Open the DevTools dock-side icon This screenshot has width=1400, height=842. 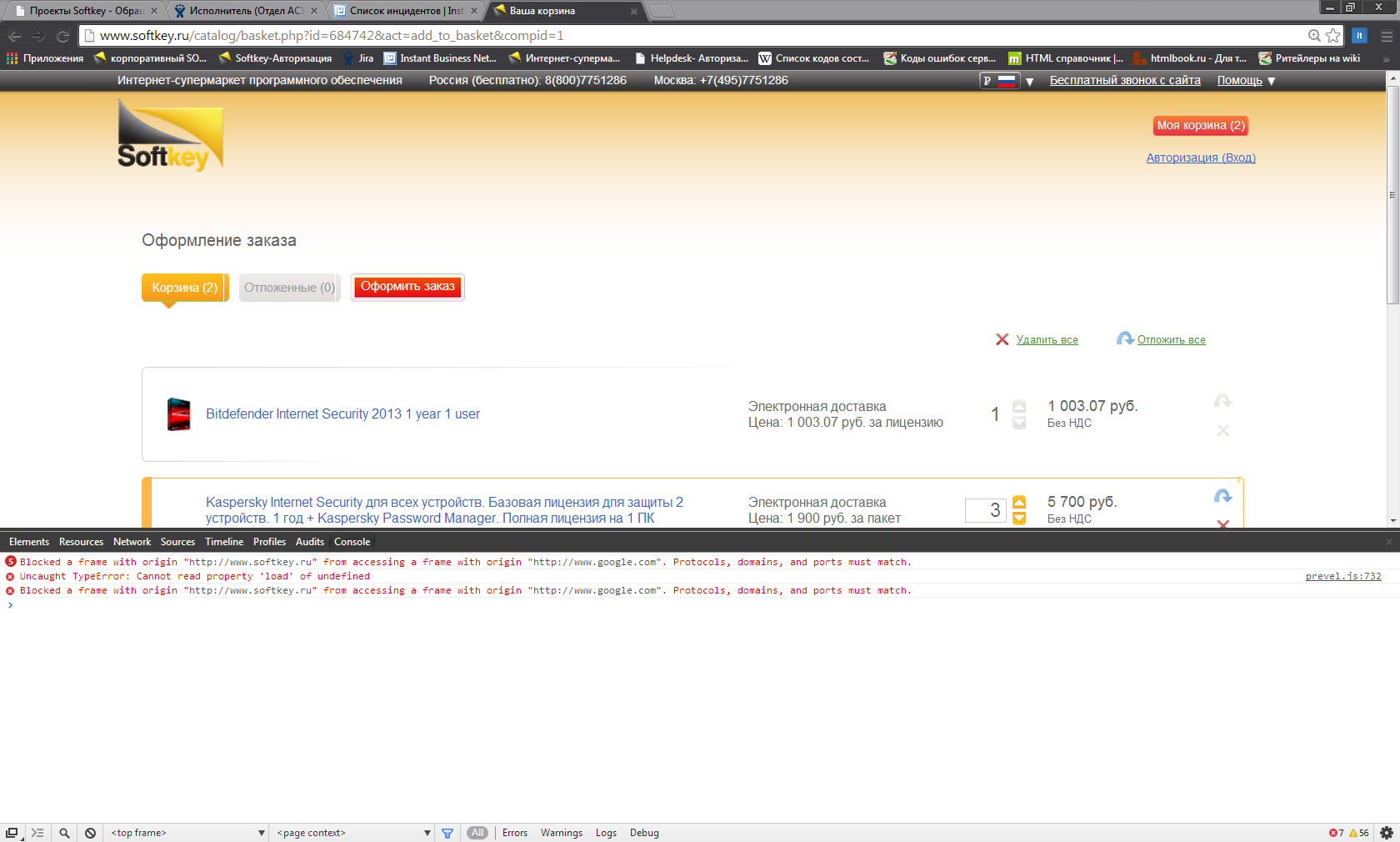coord(12,833)
